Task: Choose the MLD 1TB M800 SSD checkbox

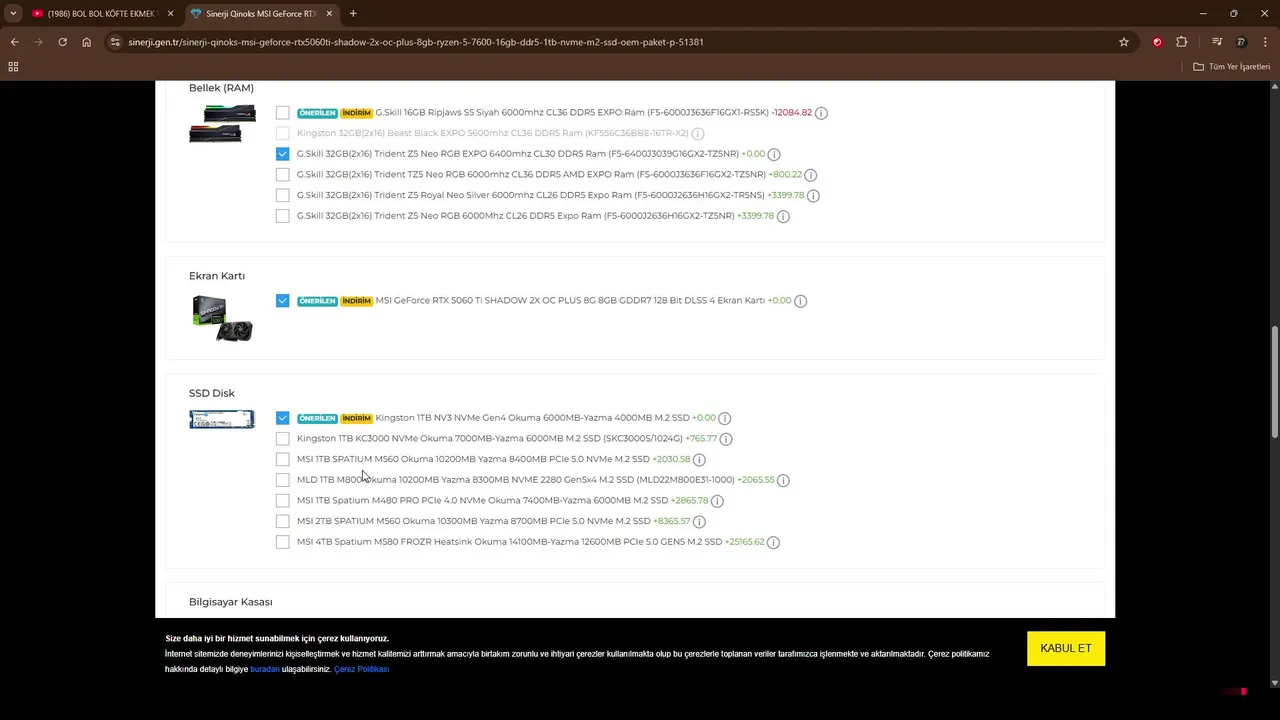Action: [283, 480]
